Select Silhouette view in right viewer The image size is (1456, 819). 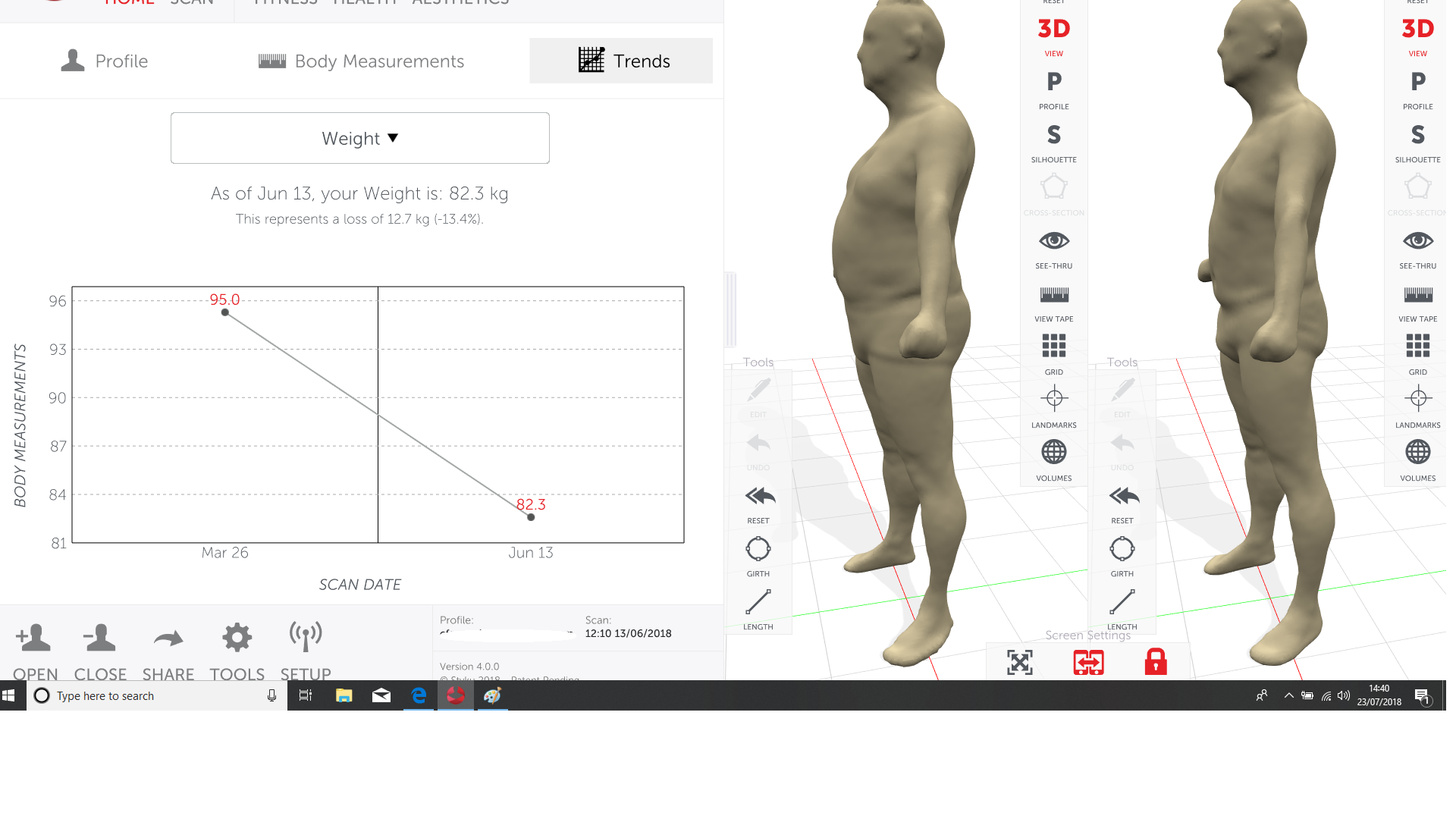pyautogui.click(x=1418, y=143)
